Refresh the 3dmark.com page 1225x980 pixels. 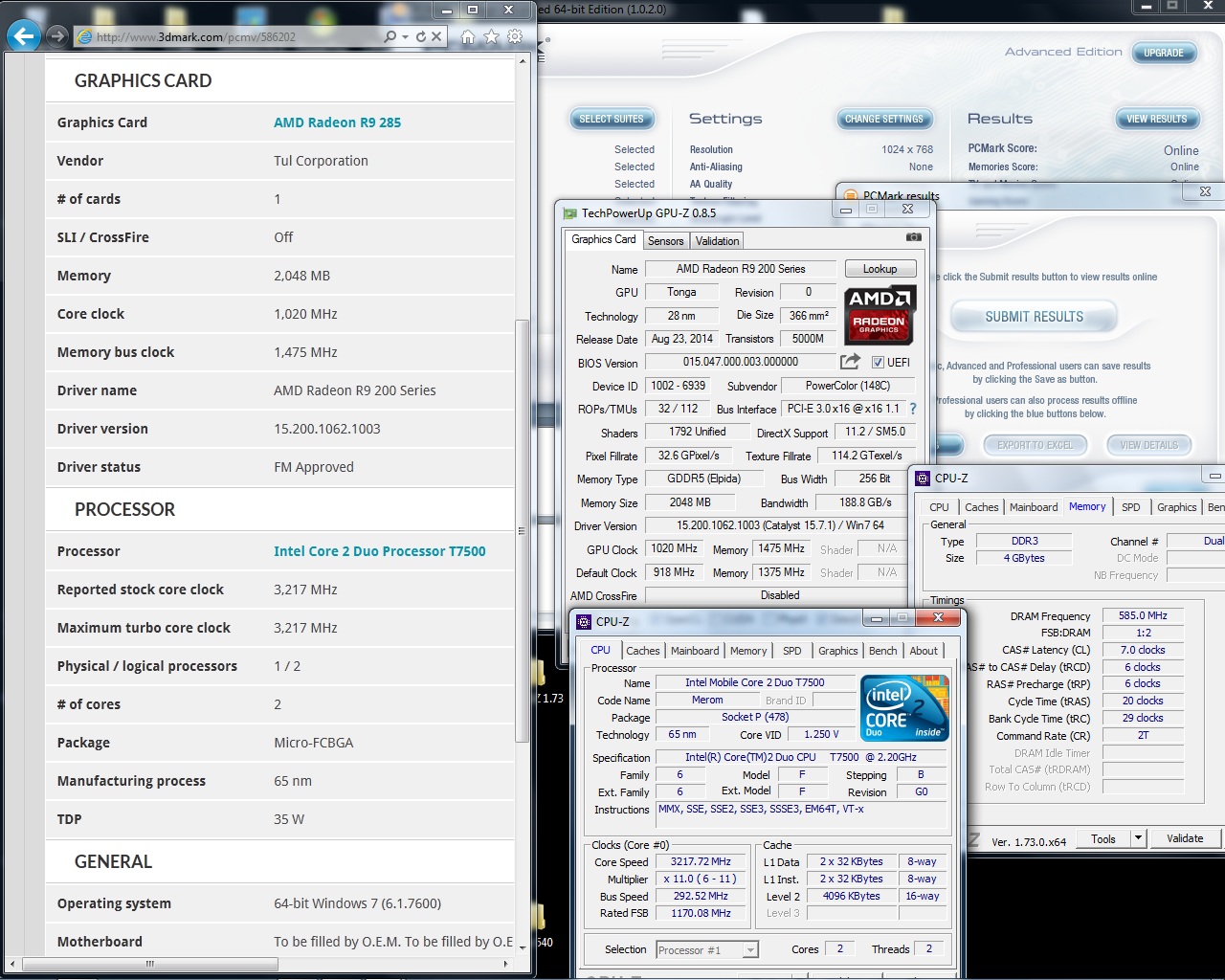point(420,36)
